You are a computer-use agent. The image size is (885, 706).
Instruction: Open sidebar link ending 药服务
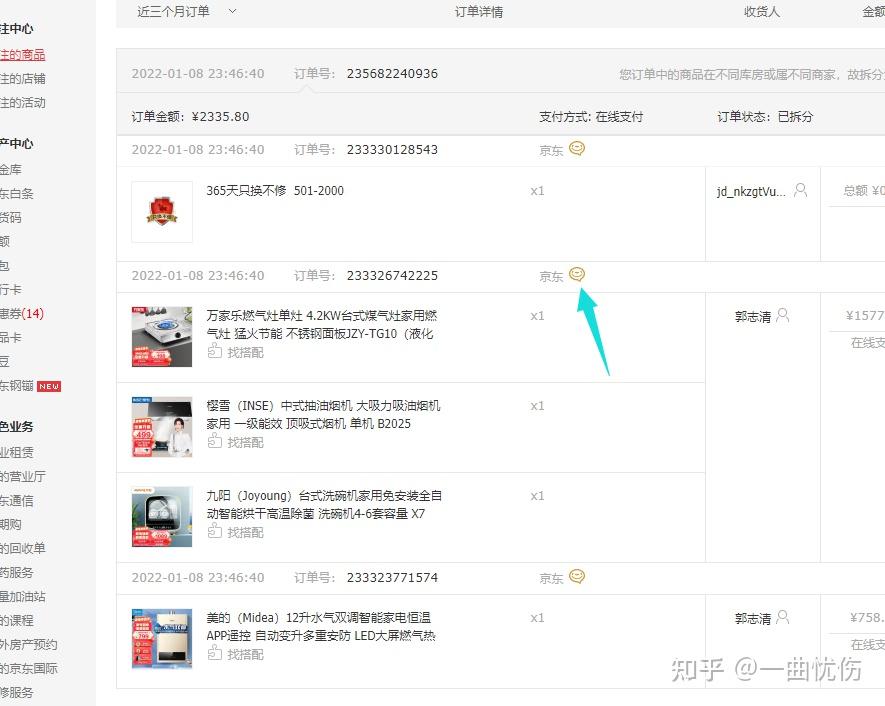17,572
